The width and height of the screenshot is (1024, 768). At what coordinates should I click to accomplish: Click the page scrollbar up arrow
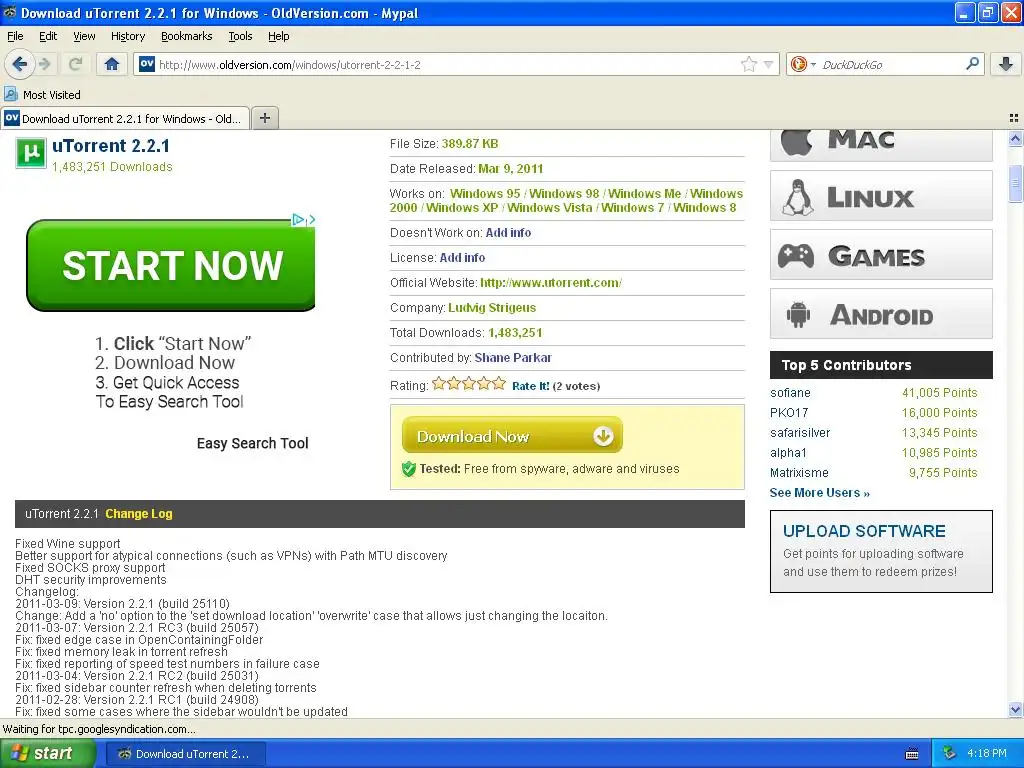[1015, 138]
